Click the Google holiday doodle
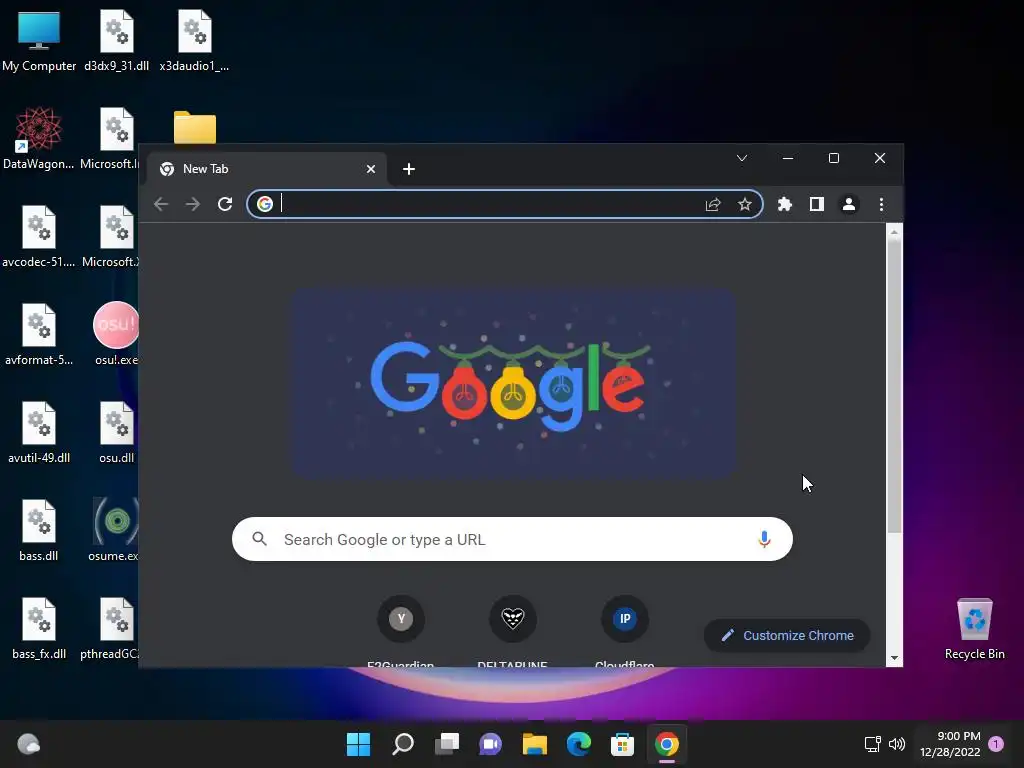 coord(513,384)
